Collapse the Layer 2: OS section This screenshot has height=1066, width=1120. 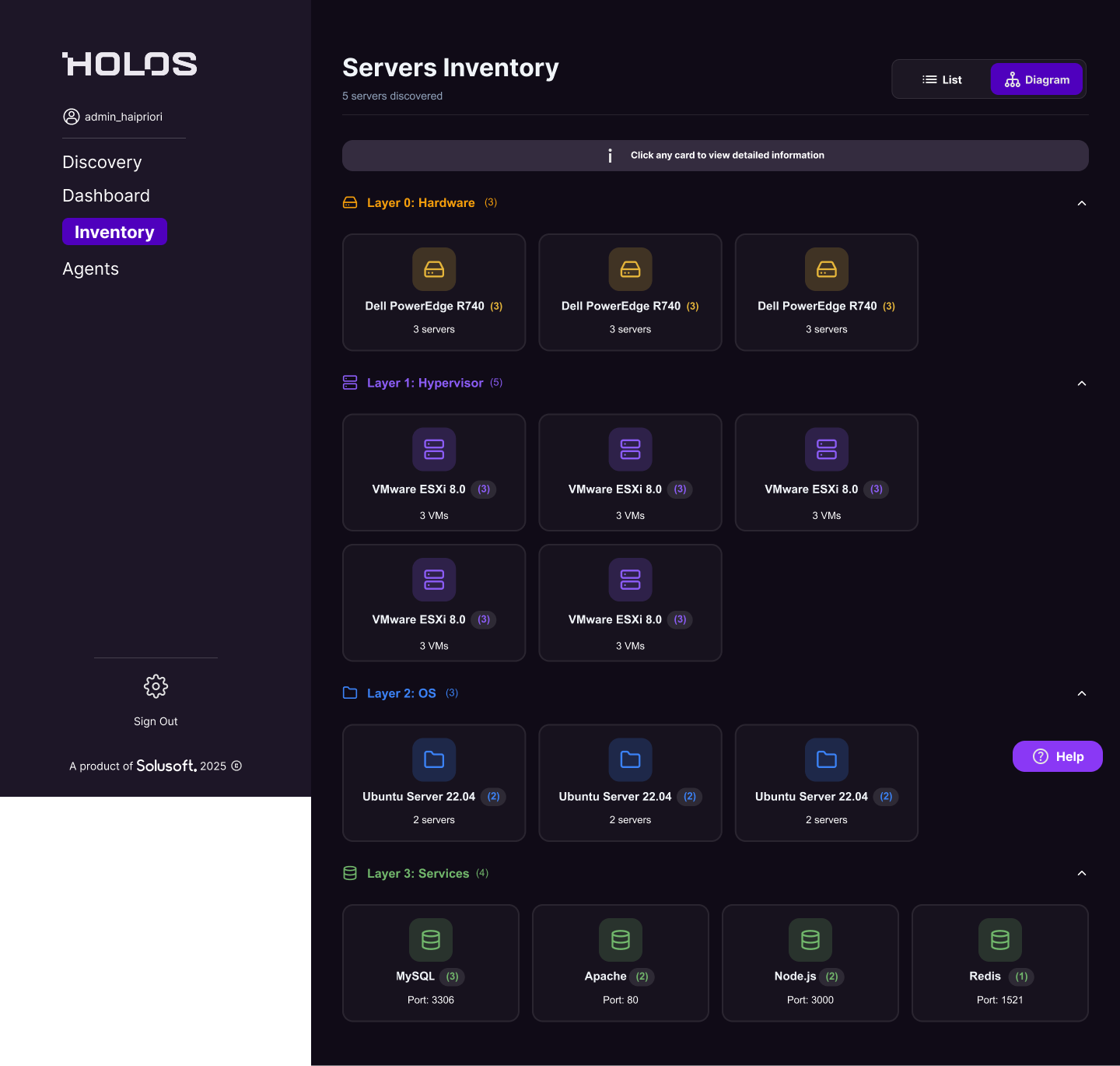tap(1081, 693)
